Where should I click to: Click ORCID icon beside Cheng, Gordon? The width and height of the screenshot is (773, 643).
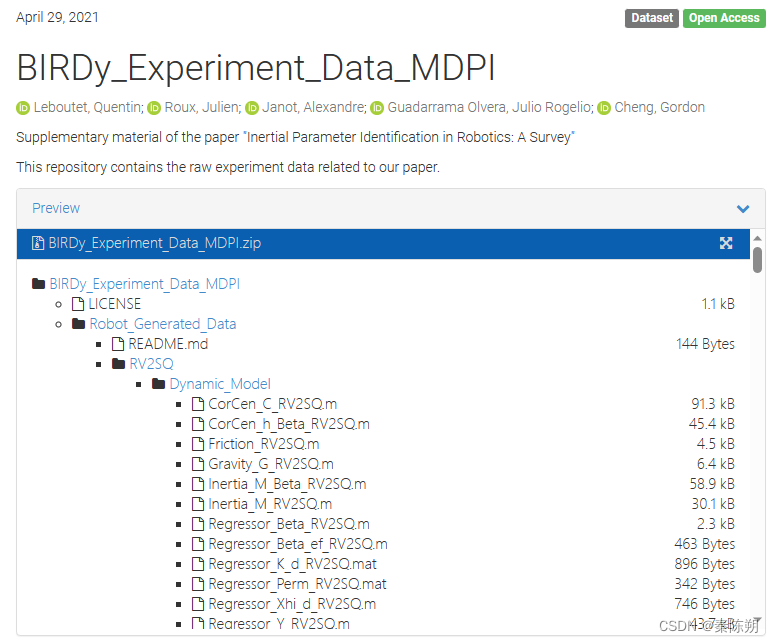pyautogui.click(x=604, y=107)
